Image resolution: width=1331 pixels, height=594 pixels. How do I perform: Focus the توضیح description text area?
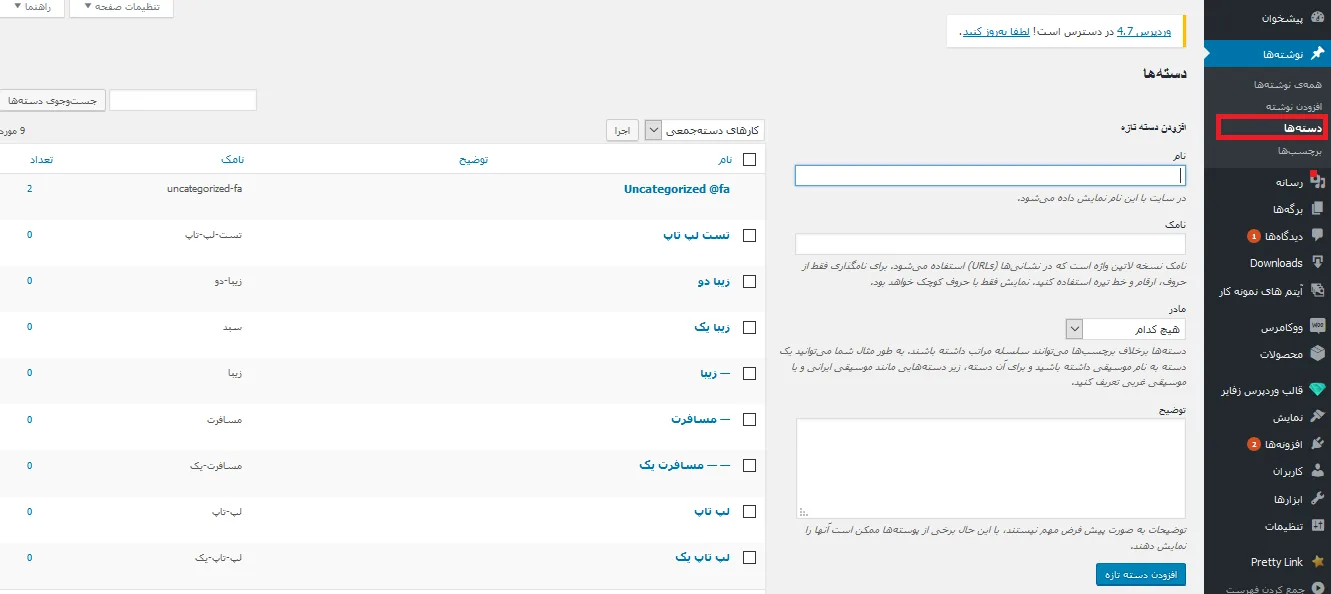pos(991,468)
